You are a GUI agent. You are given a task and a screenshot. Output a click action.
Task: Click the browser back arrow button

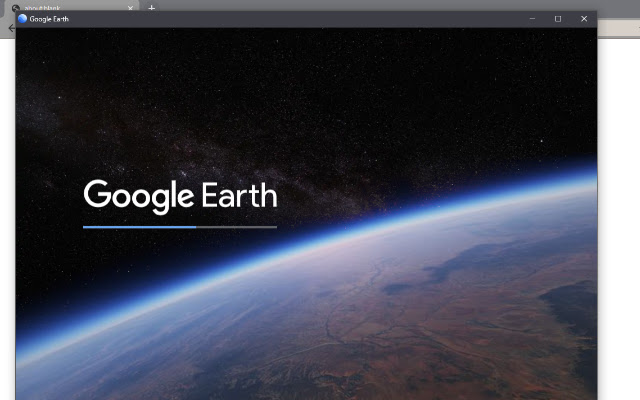[x=11, y=28]
